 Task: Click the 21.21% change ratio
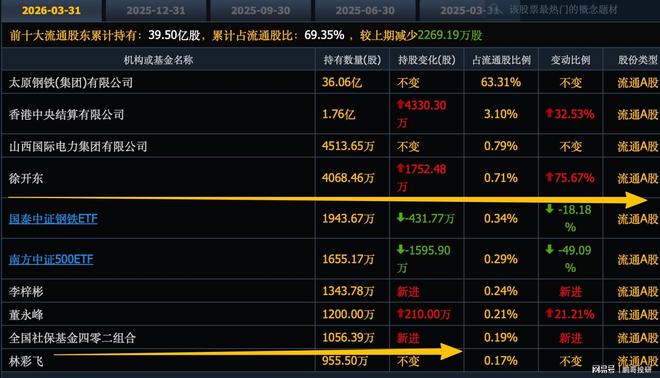pos(570,314)
